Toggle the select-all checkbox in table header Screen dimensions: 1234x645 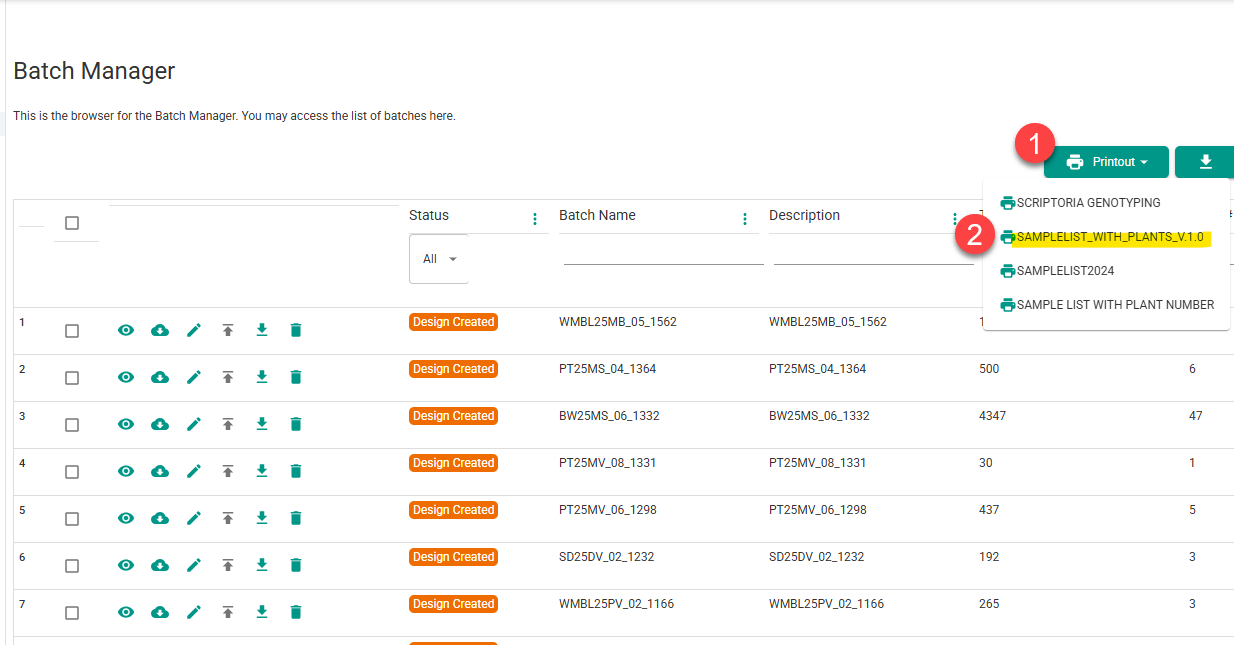tap(72, 223)
